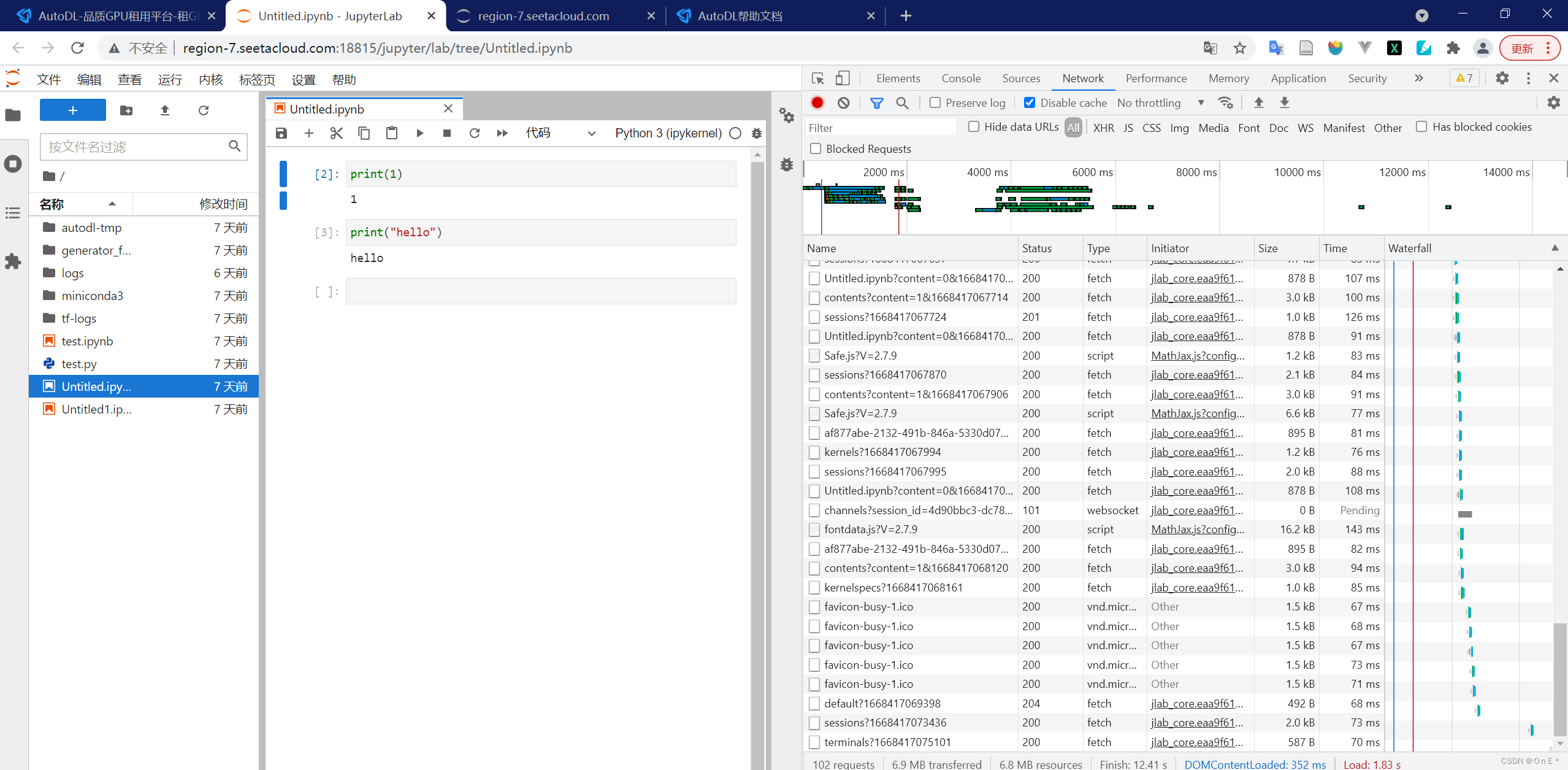The image size is (1568, 770).
Task: Open DevTools network settings gear
Action: 1554,102
